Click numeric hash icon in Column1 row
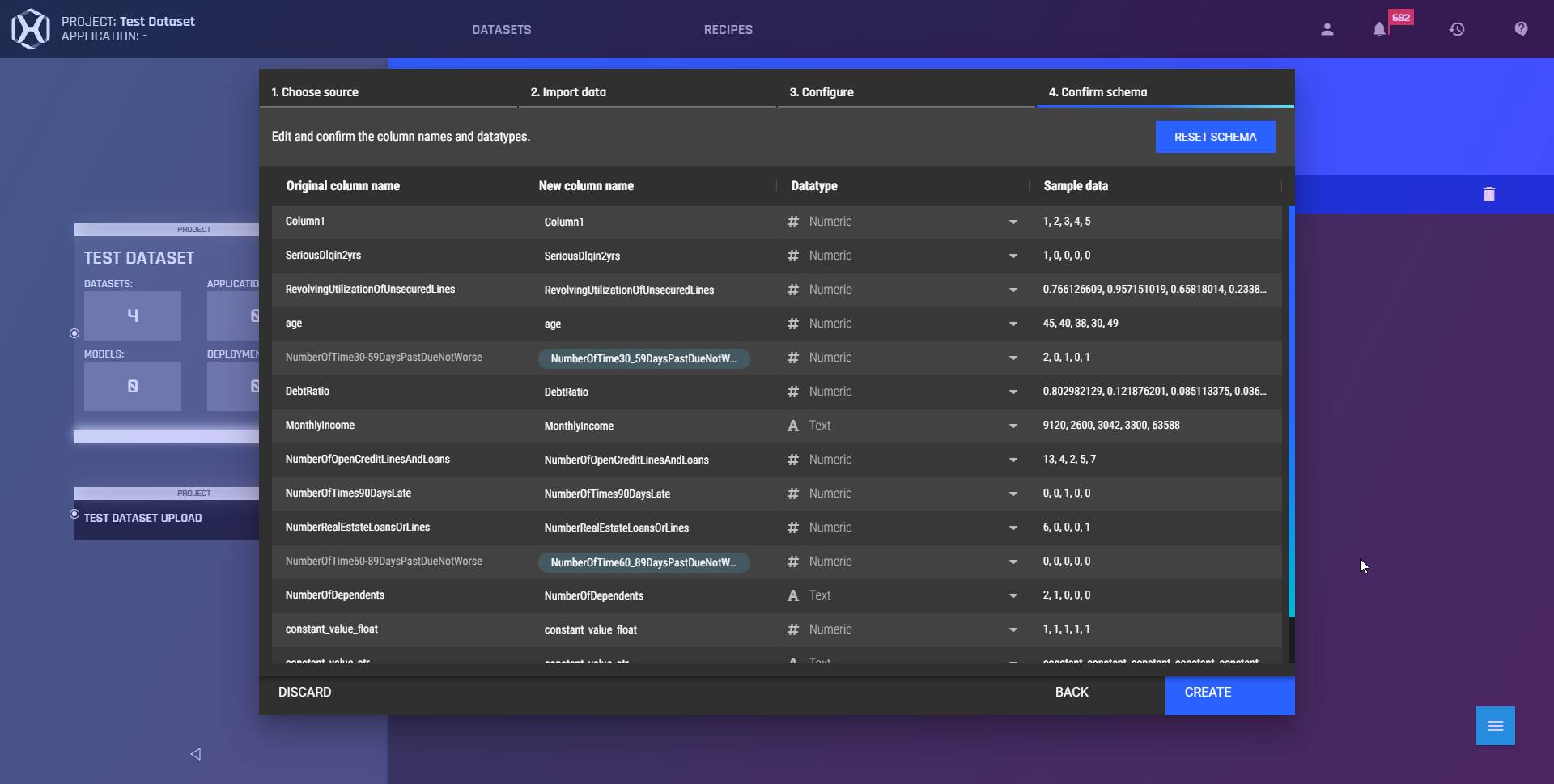 pyautogui.click(x=793, y=222)
